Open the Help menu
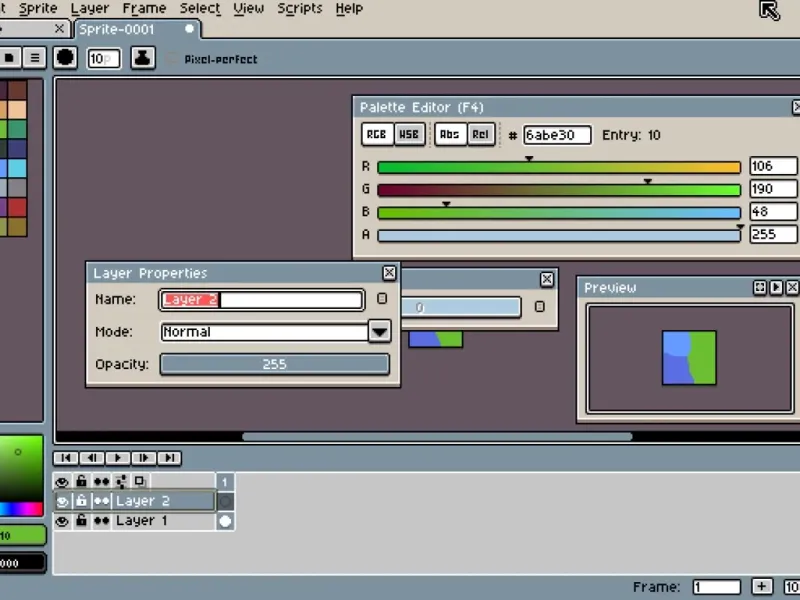800x600 pixels. (x=349, y=8)
